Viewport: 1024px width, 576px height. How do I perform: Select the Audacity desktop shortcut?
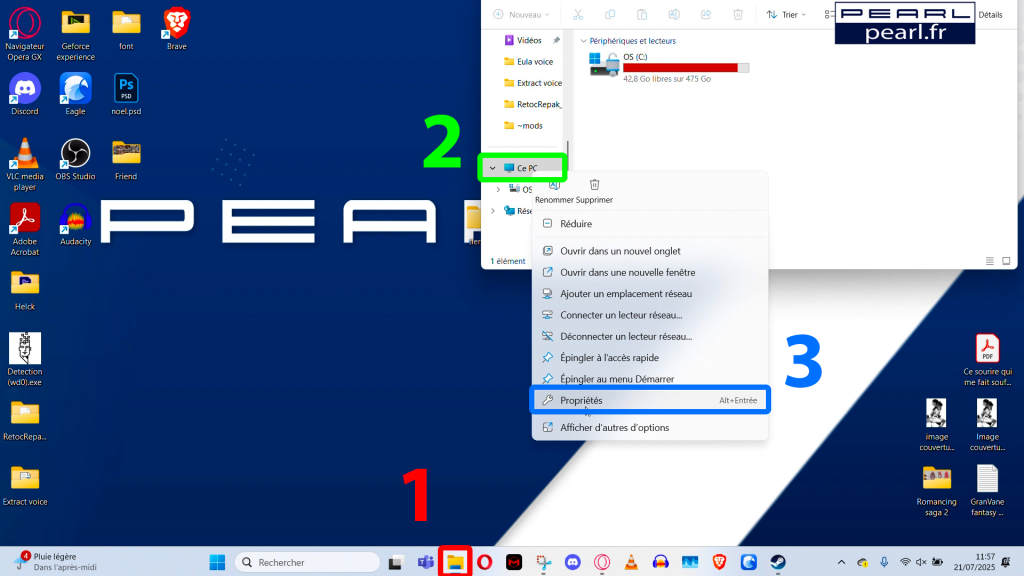click(75, 224)
